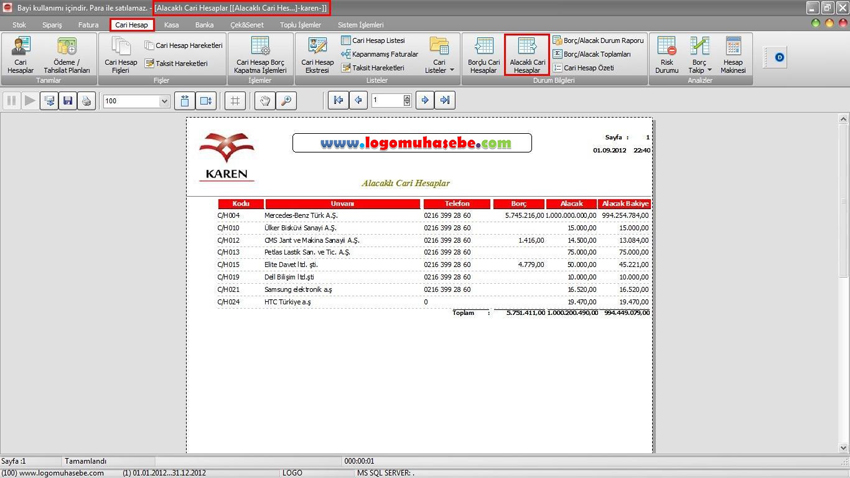
Task: Select the hand pan tool
Action: pyautogui.click(x=265, y=101)
